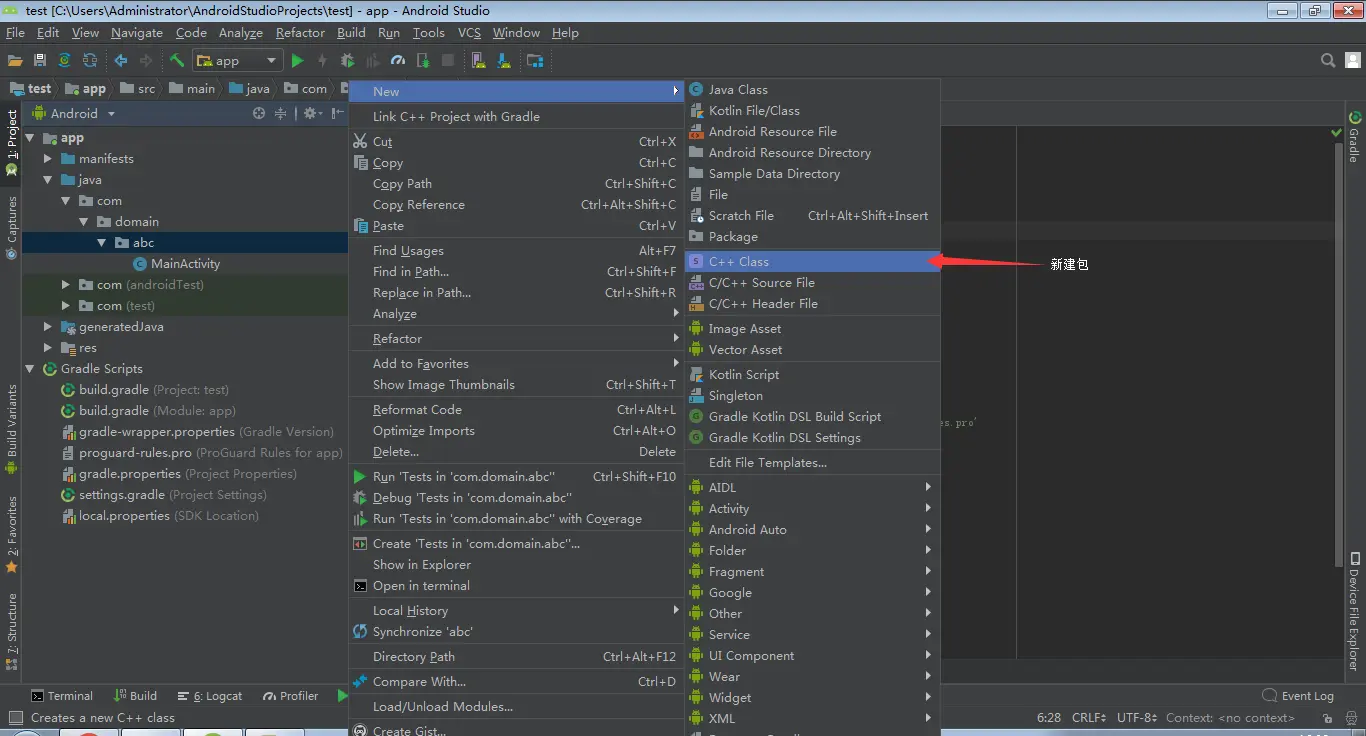Screen dimensions: 1366x736
Task: Choose Show in Explorer entry
Action: tap(515, 565)
